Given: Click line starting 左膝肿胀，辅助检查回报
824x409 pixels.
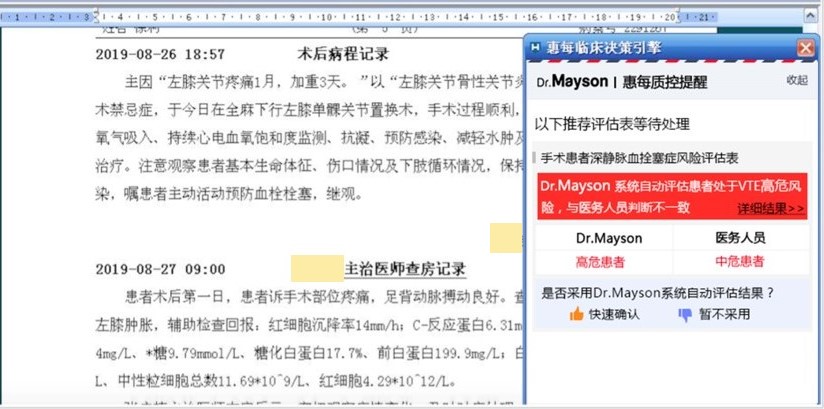Looking at the screenshot, I should [309, 325].
